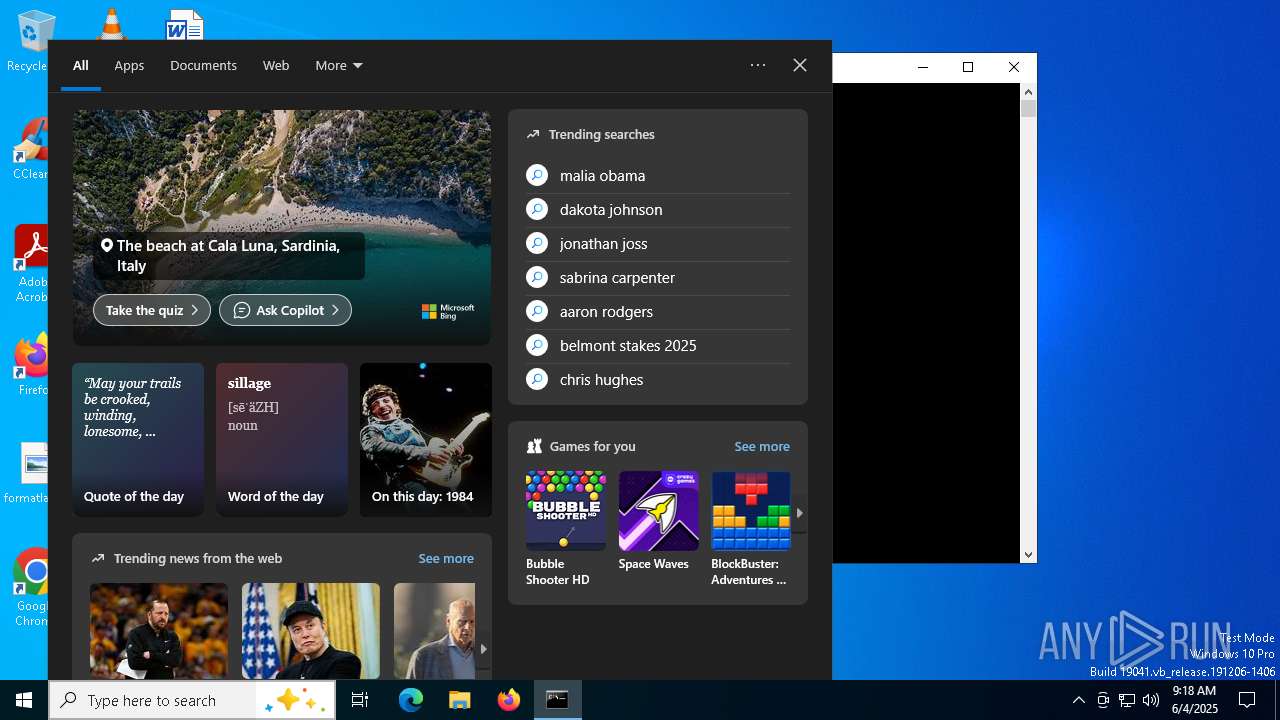Image resolution: width=1280 pixels, height=720 pixels.
Task: Click console window scrollbar down arrow
Action: 1028,554
